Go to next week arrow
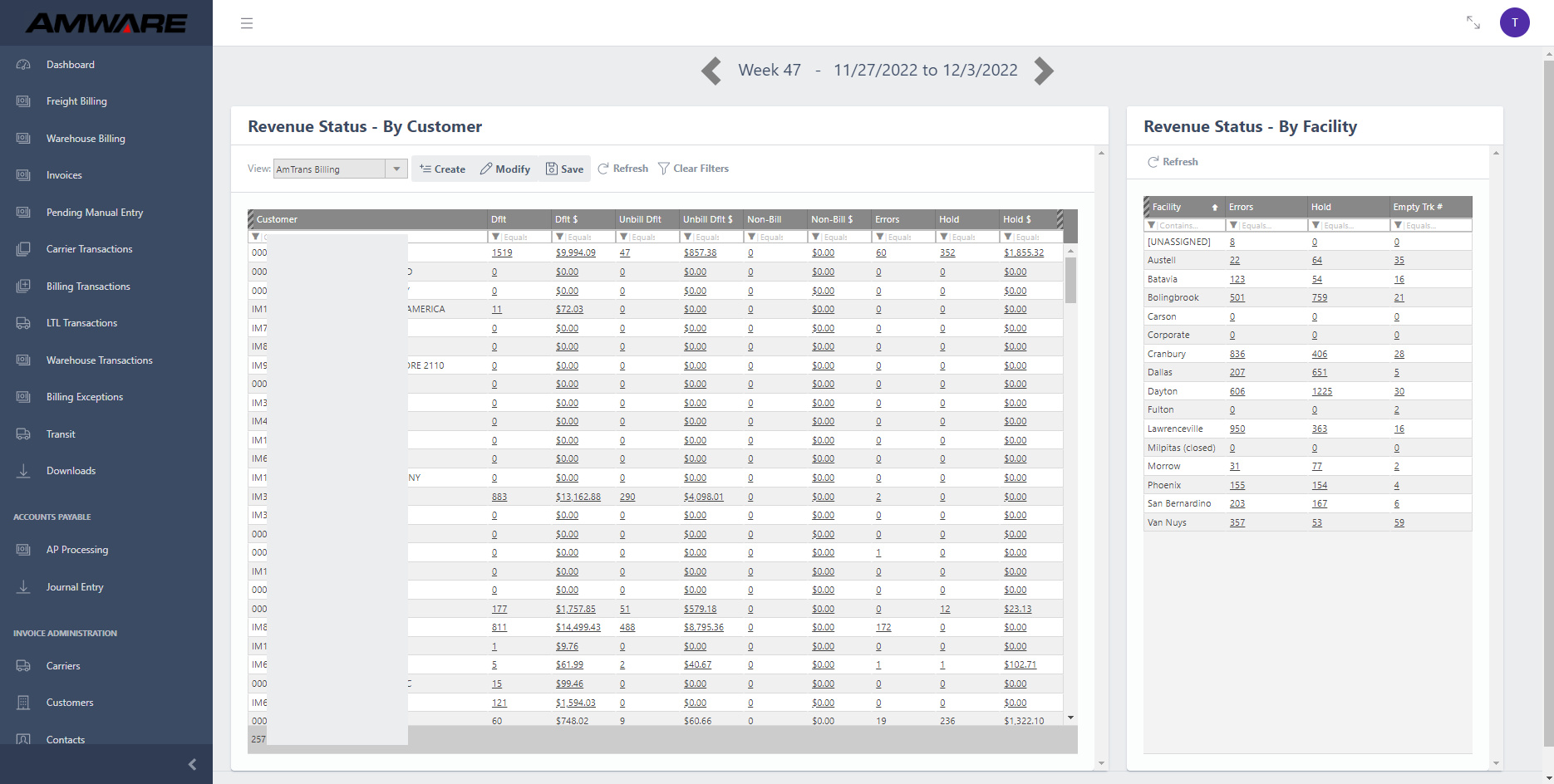The height and width of the screenshot is (784, 1554). click(x=1044, y=71)
